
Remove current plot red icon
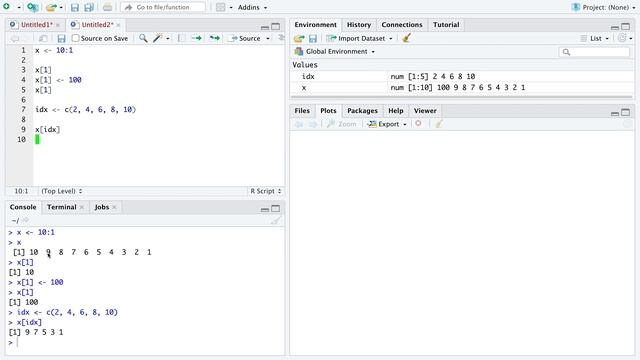(418, 124)
